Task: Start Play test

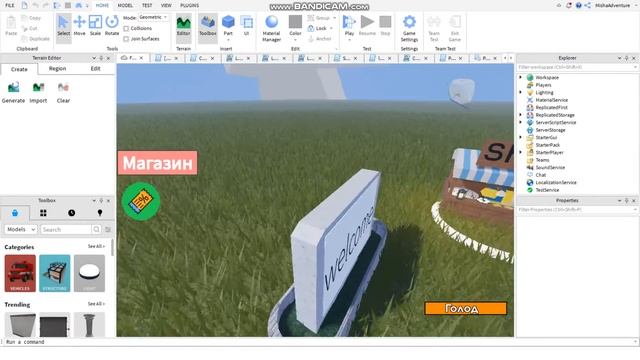Action: (x=349, y=26)
